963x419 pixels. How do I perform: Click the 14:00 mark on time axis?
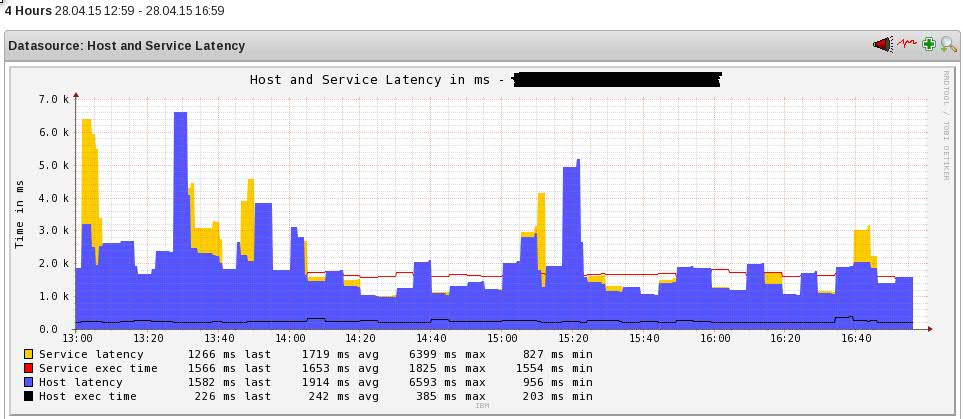click(290, 338)
